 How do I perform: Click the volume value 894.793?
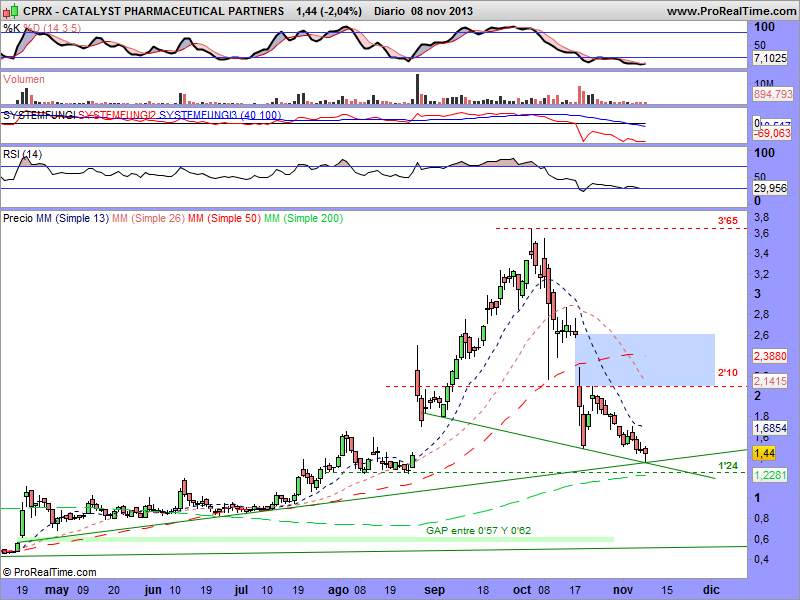(773, 94)
